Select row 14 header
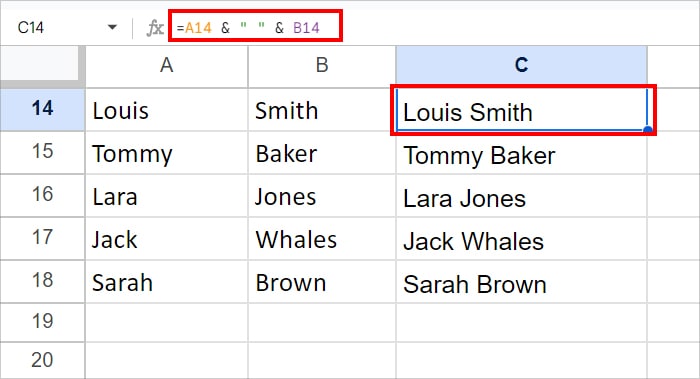 [42, 109]
